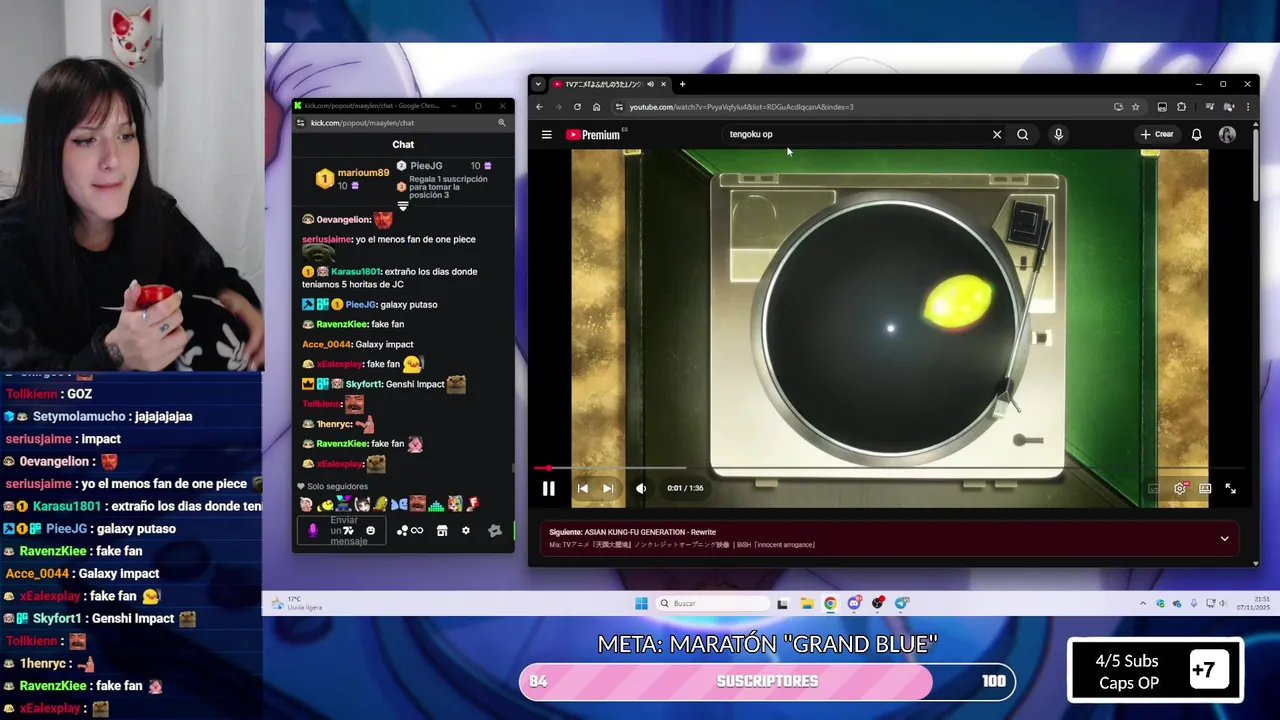Pause the YouTube video
This screenshot has width=1280, height=720.
[548, 488]
